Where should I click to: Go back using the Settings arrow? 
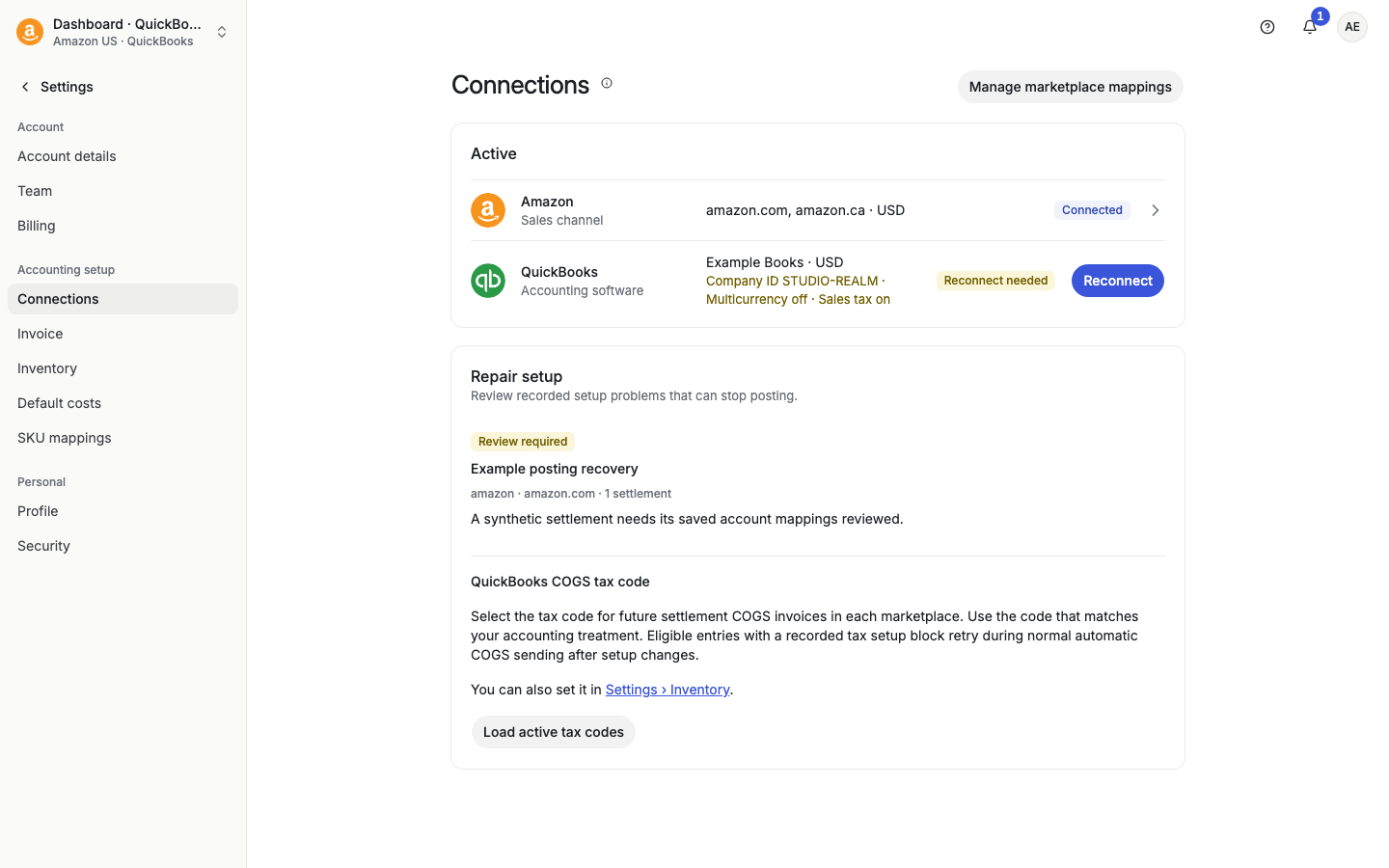click(x=25, y=87)
